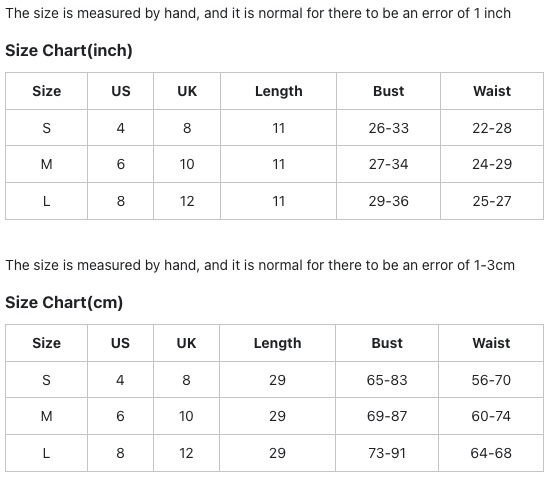Screen dimensions: 553x479
Task: Select the 65-83 bust cell in cm table
Action: point(387,380)
